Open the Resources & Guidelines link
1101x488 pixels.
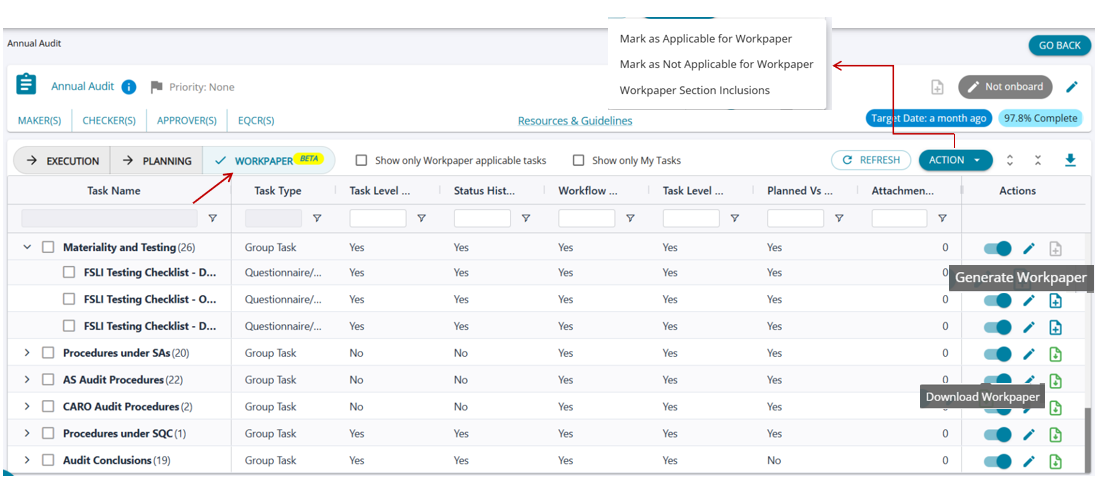pos(575,121)
